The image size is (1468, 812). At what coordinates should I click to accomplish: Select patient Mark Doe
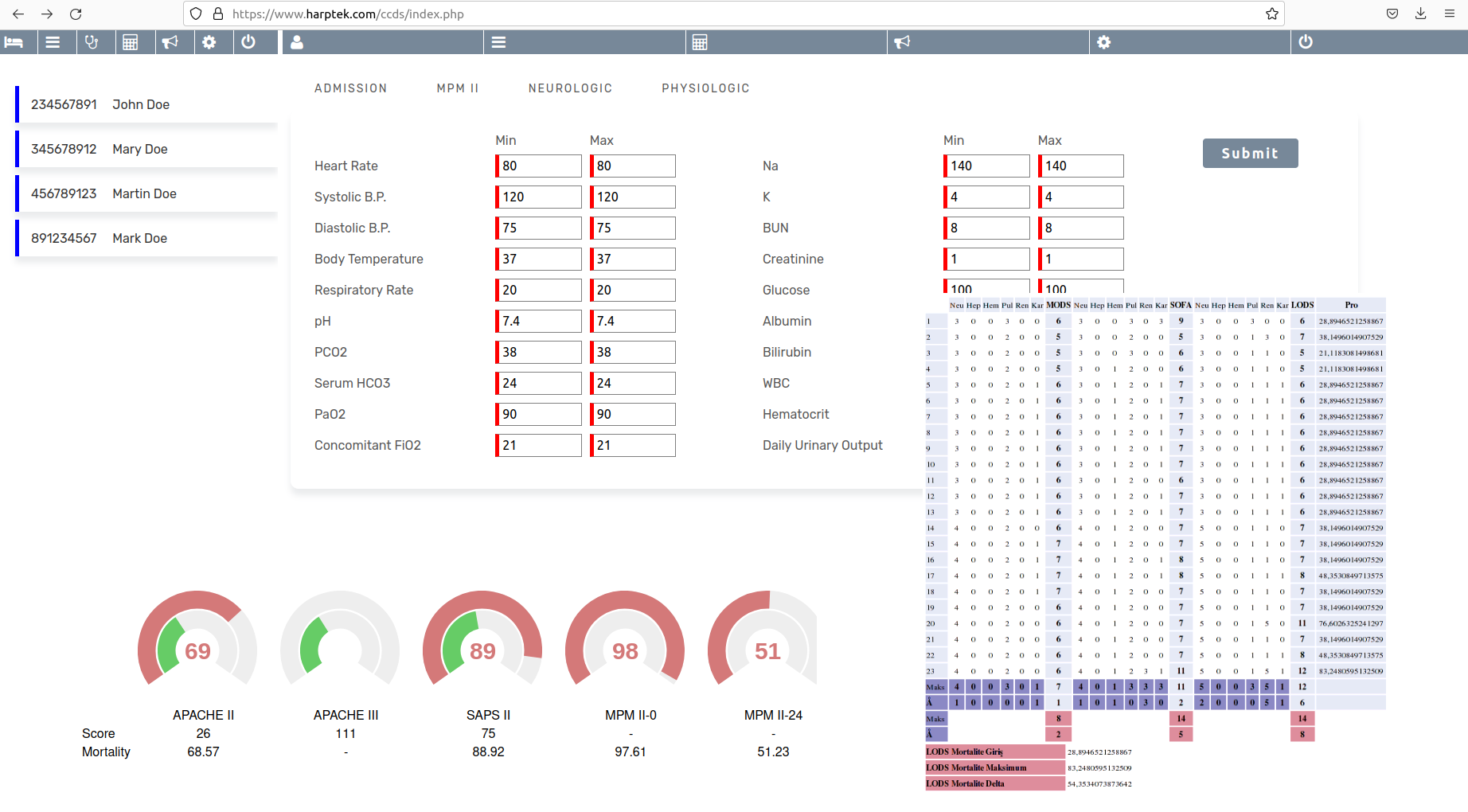pyautogui.click(x=146, y=238)
